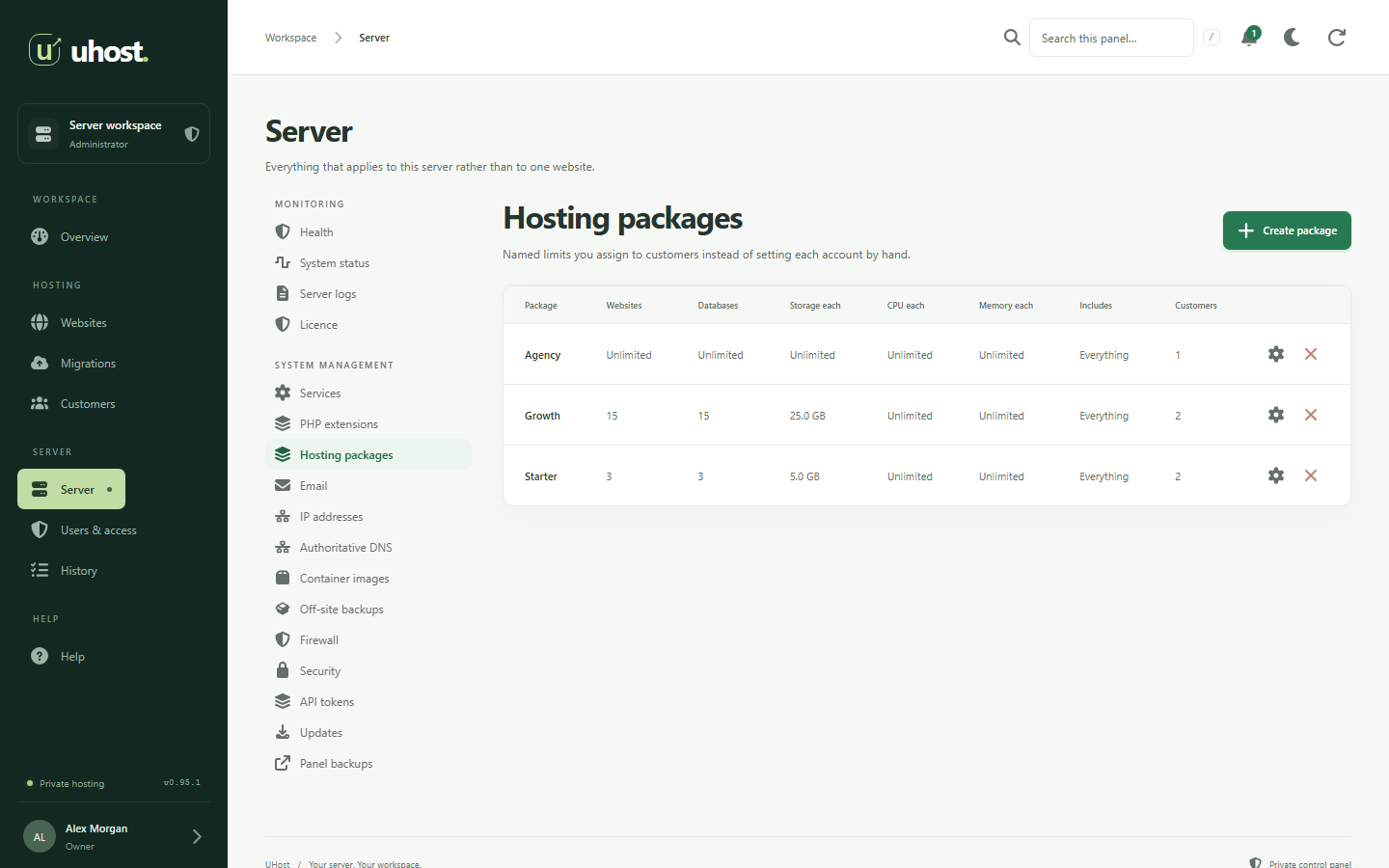The image size is (1389, 868).
Task: Click Create package button
Action: coord(1287,231)
